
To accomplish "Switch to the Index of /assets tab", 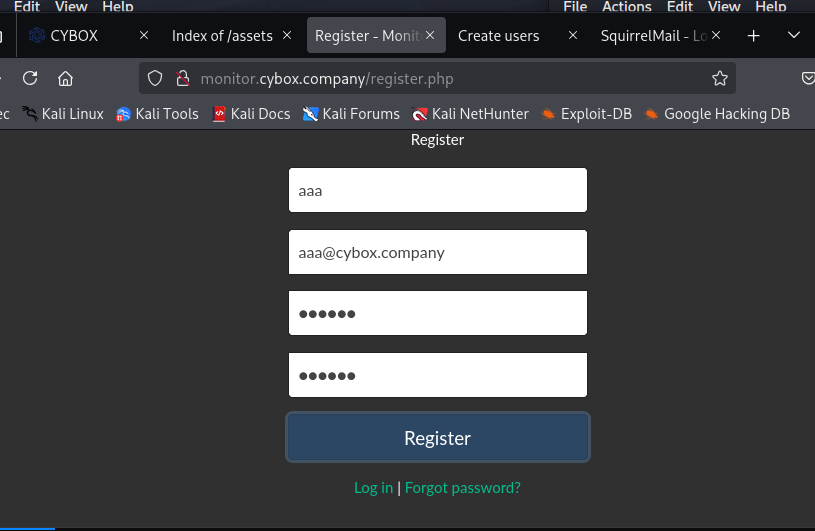I will point(222,35).
